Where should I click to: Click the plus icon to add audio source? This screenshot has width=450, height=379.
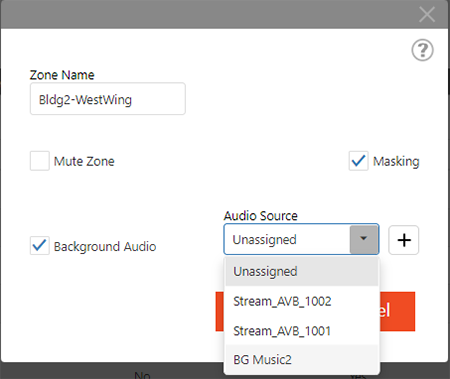pyautogui.click(x=404, y=240)
